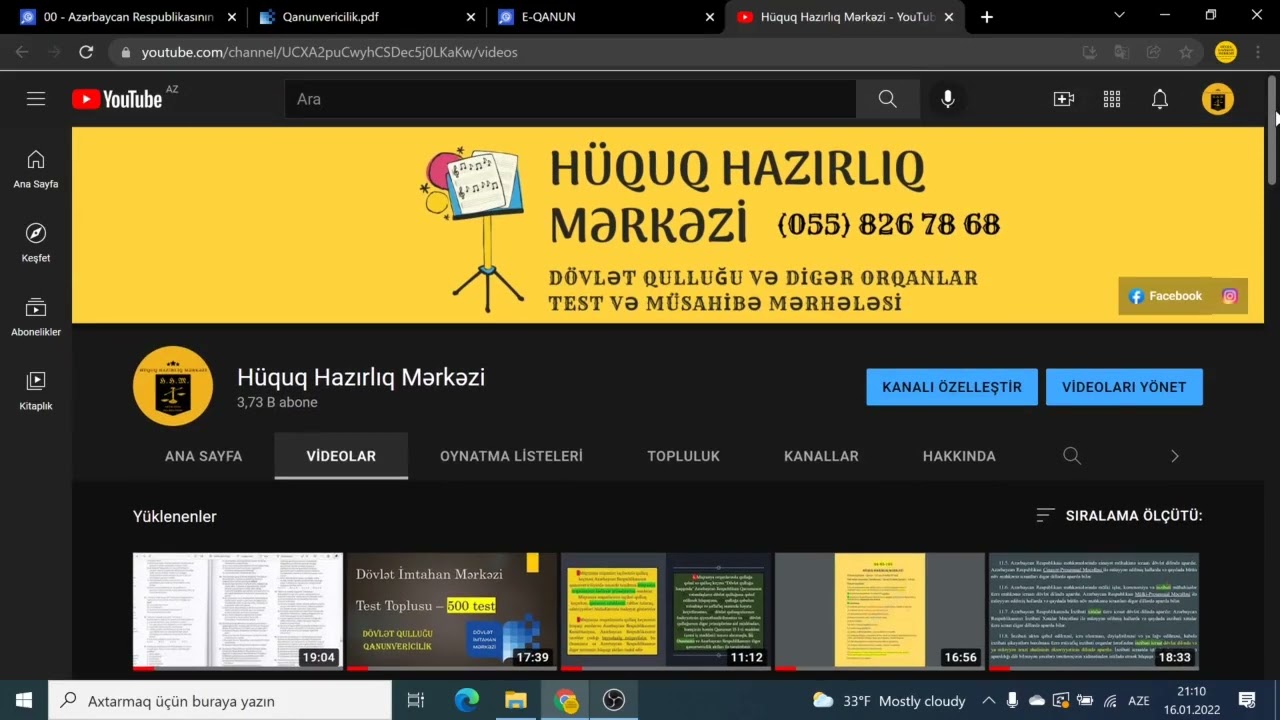
Task: Start voice search with microphone icon
Action: [x=947, y=99]
